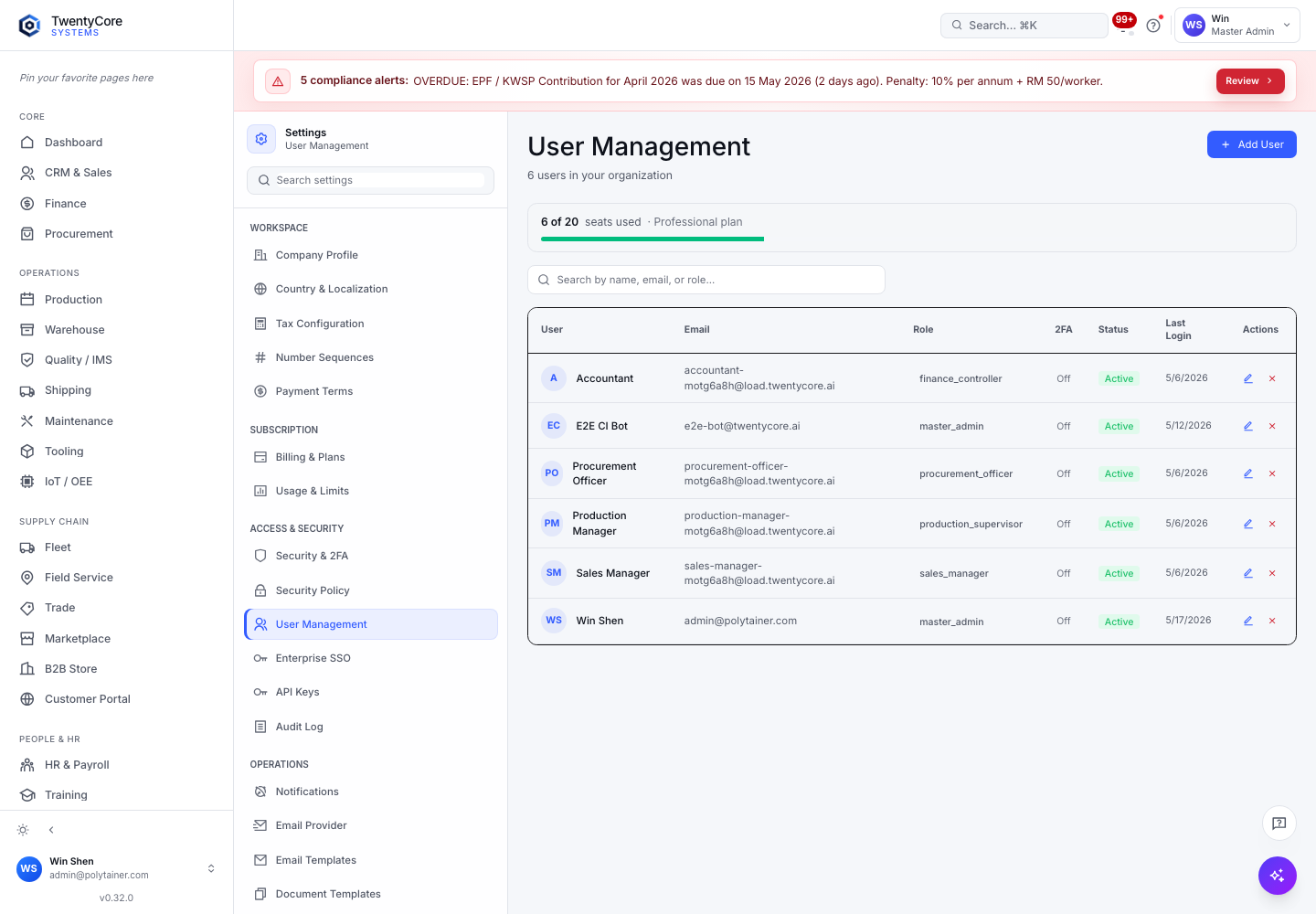Screen dimensions: 1316x914
Task: Toggle the light/dark theme sun icon
Action: point(23,830)
